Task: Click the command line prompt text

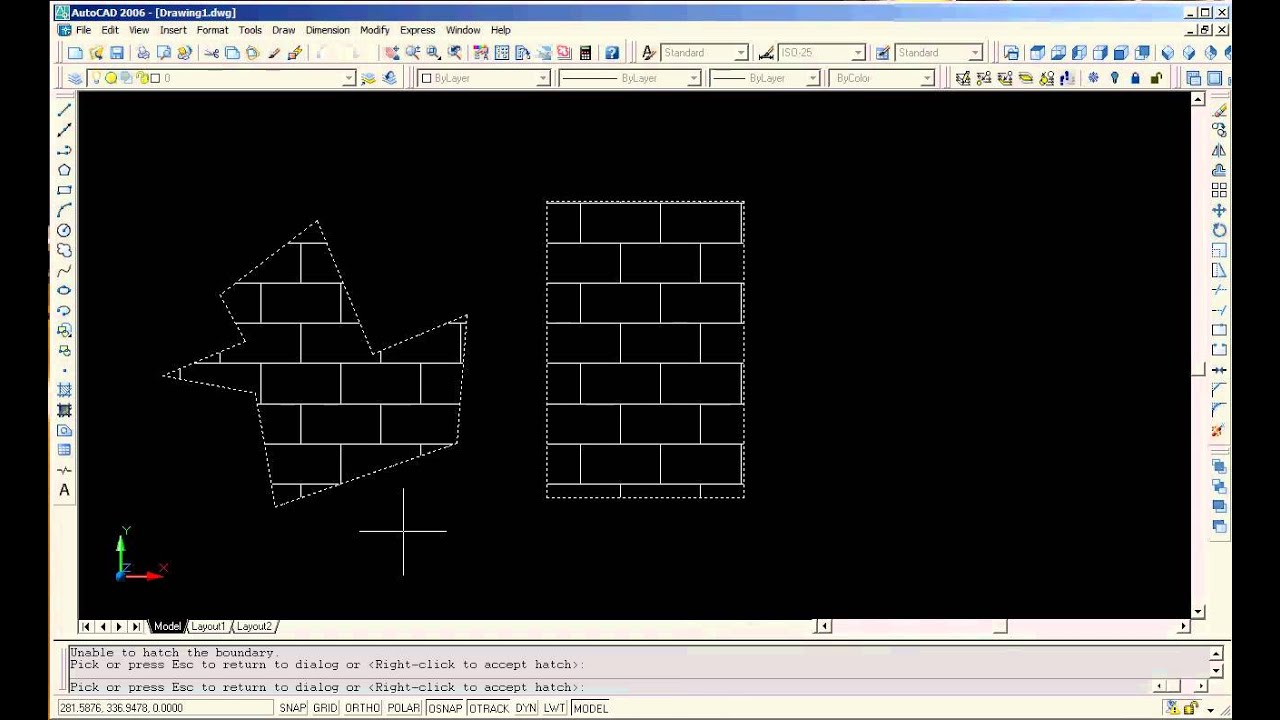Action: [x=326, y=687]
